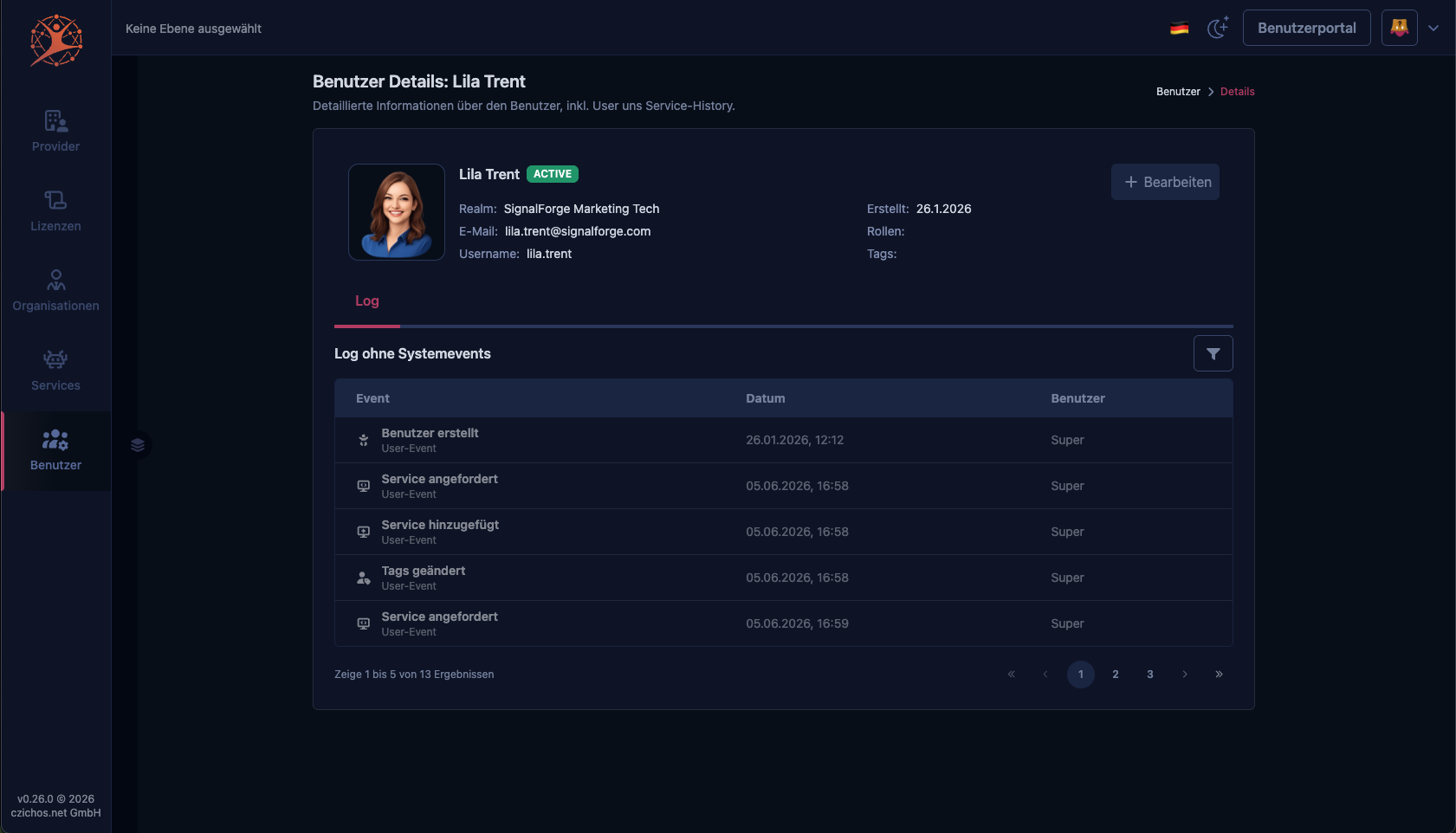This screenshot has width=1456, height=833.
Task: Click the Event column header
Action: [x=372, y=398]
